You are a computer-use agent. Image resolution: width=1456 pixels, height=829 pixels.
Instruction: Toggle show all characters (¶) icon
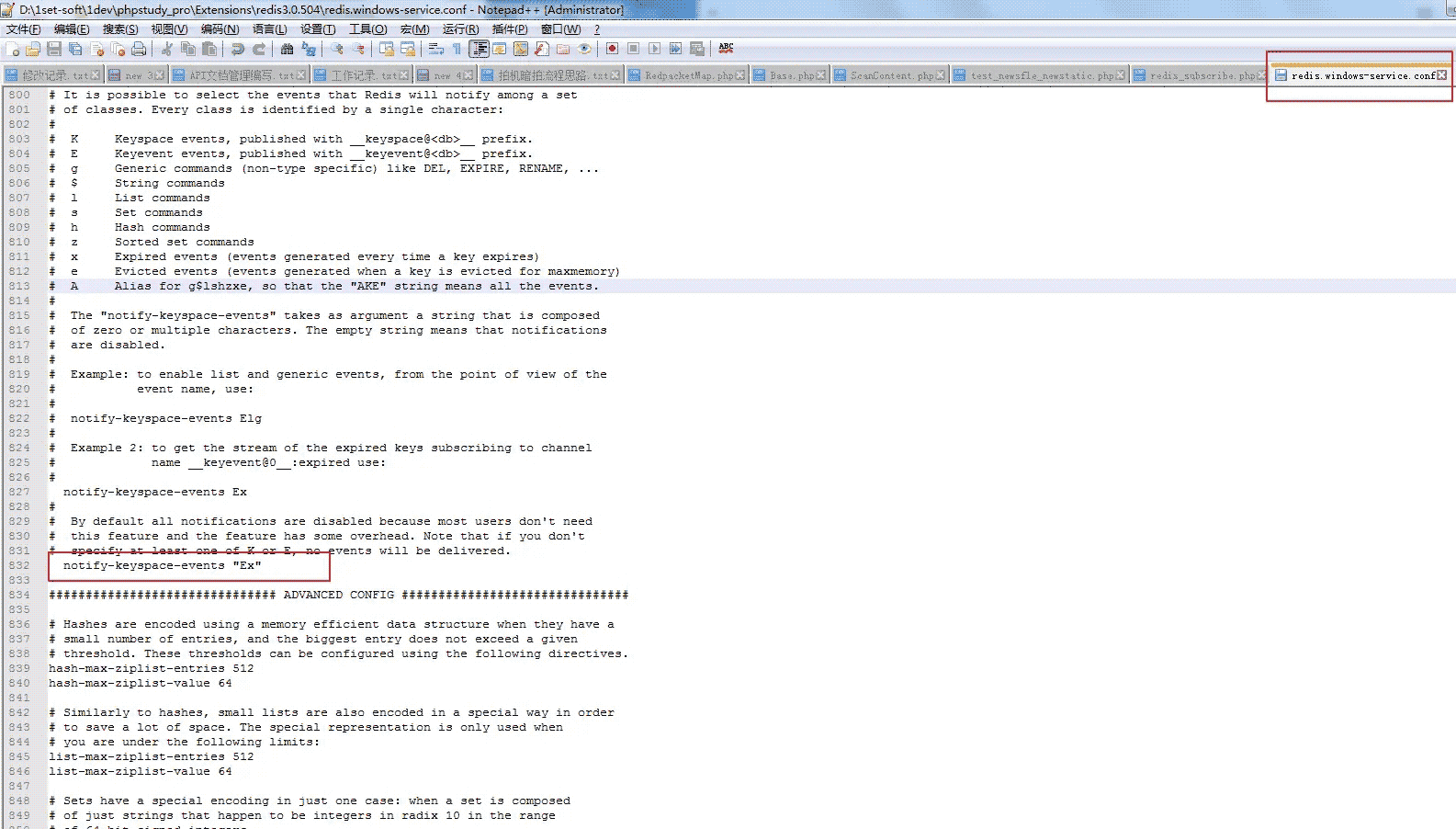457,49
